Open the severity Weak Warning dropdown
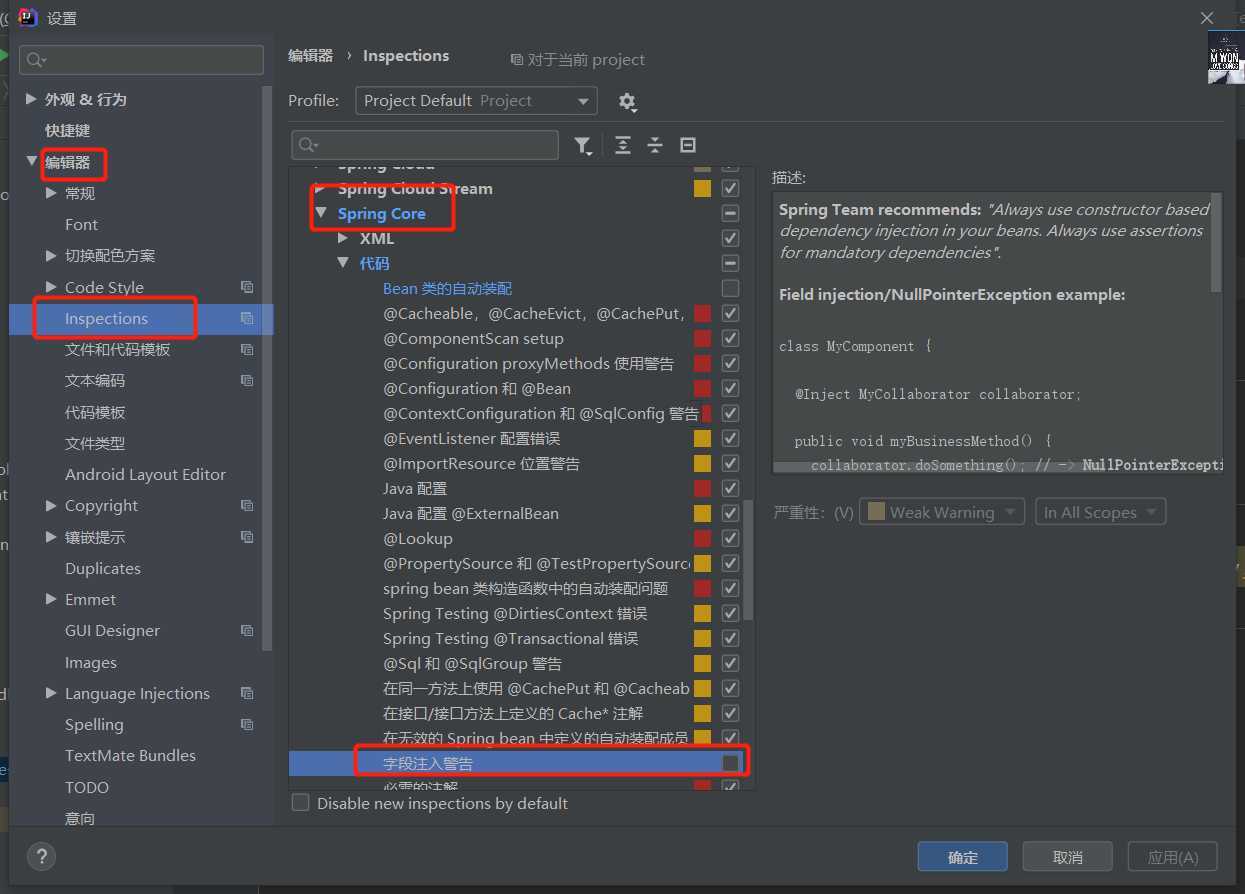The width and height of the screenshot is (1245, 894). (x=943, y=512)
